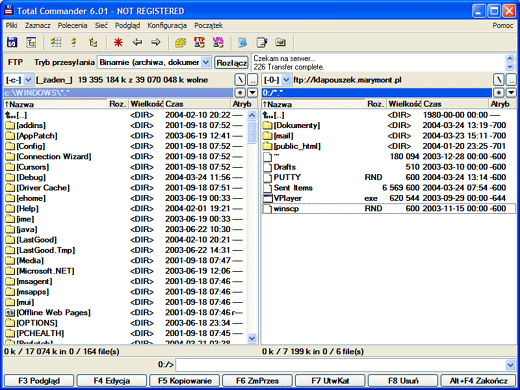Open the Konfiguracja menu
The image size is (520, 390).
(x=167, y=25)
